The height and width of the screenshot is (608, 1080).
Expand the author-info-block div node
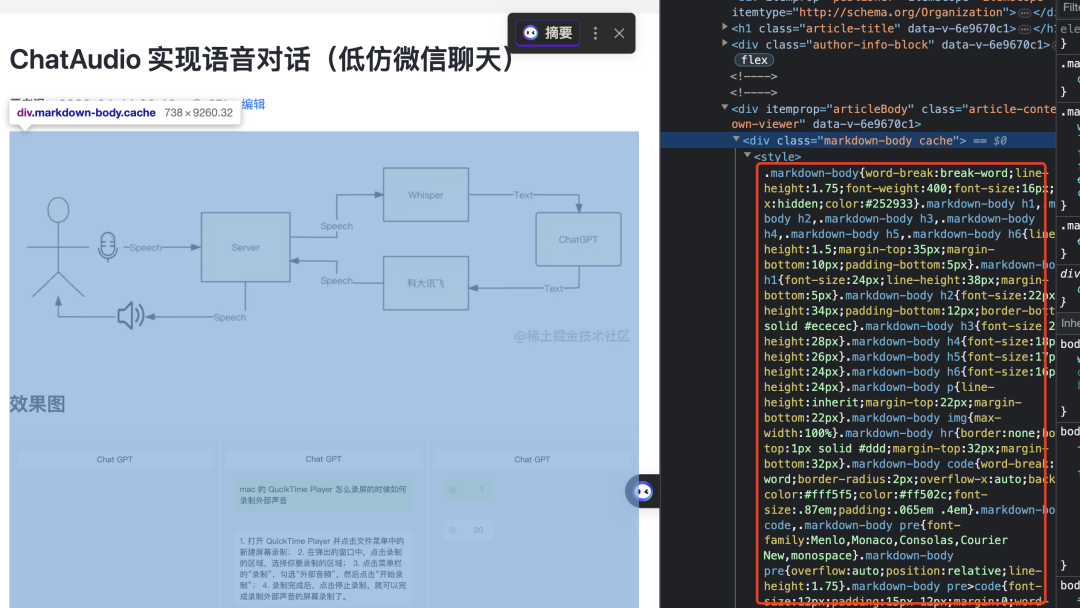pos(724,43)
